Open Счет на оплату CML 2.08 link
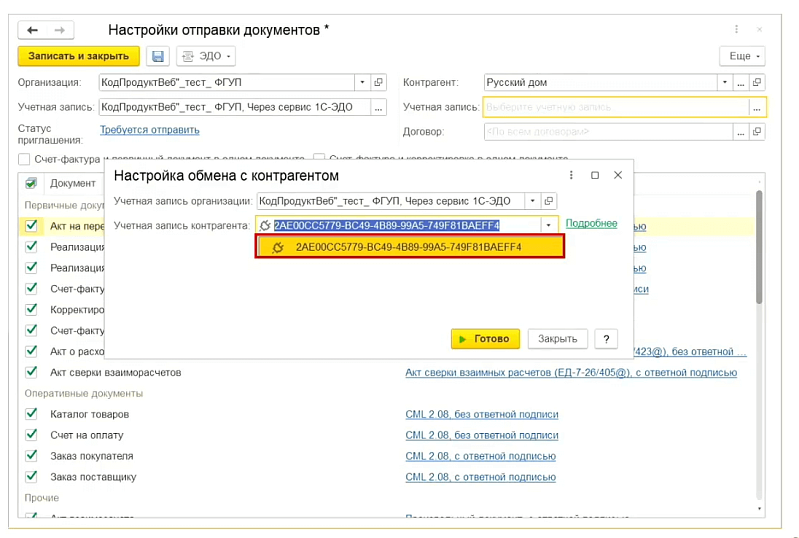This screenshot has height=538, width=799. coord(482,435)
